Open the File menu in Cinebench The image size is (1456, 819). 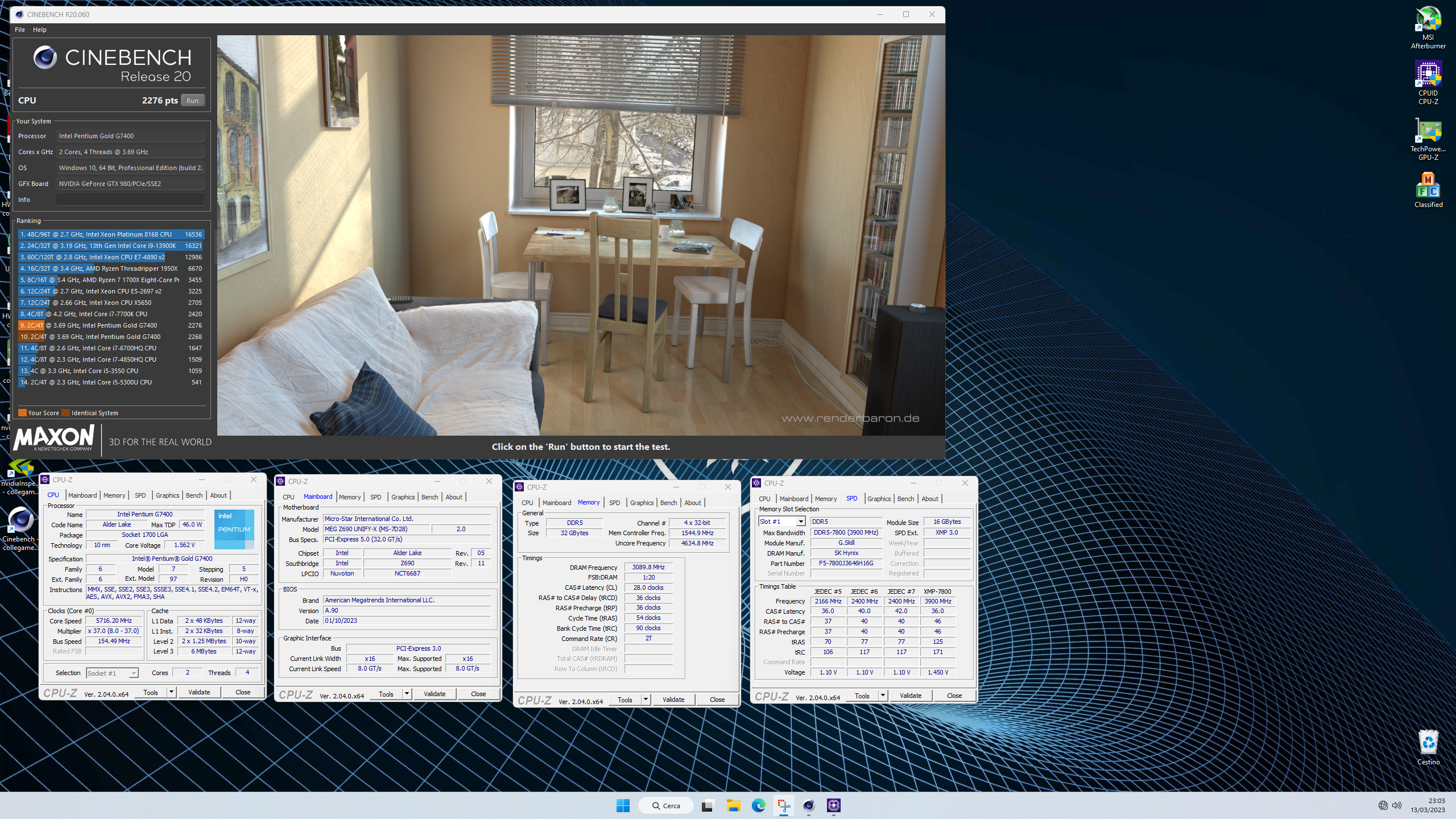(x=20, y=30)
